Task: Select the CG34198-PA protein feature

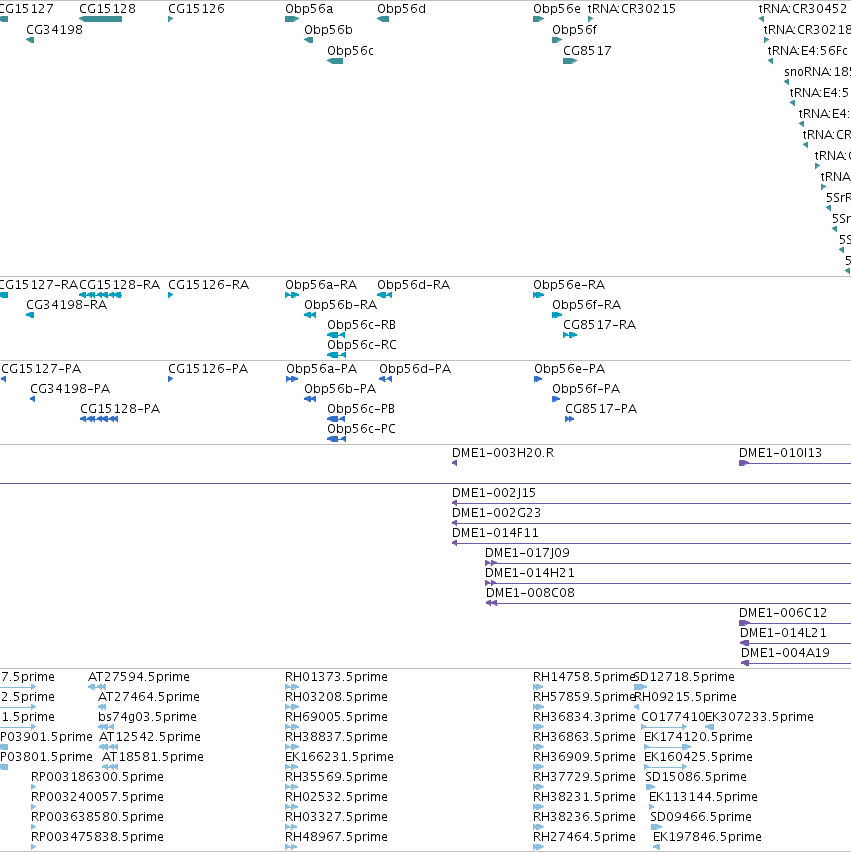Action: click(33, 399)
